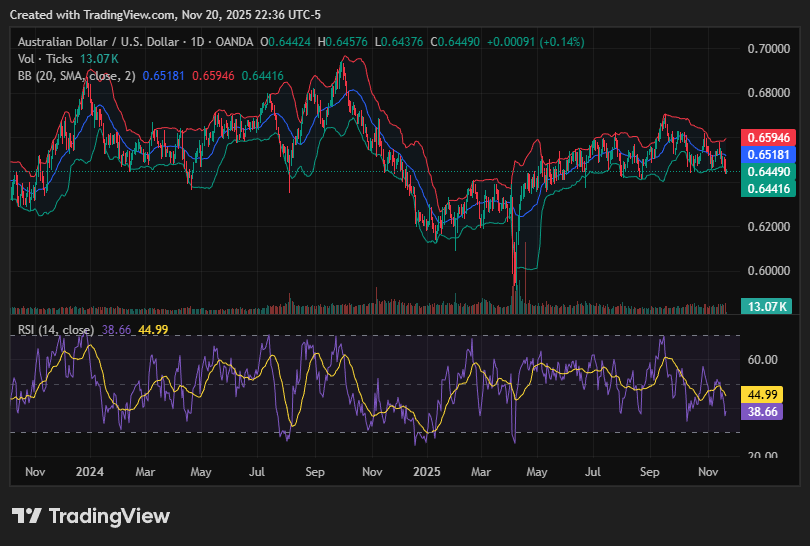Click the 2024 label on the time axis

[x=90, y=470]
